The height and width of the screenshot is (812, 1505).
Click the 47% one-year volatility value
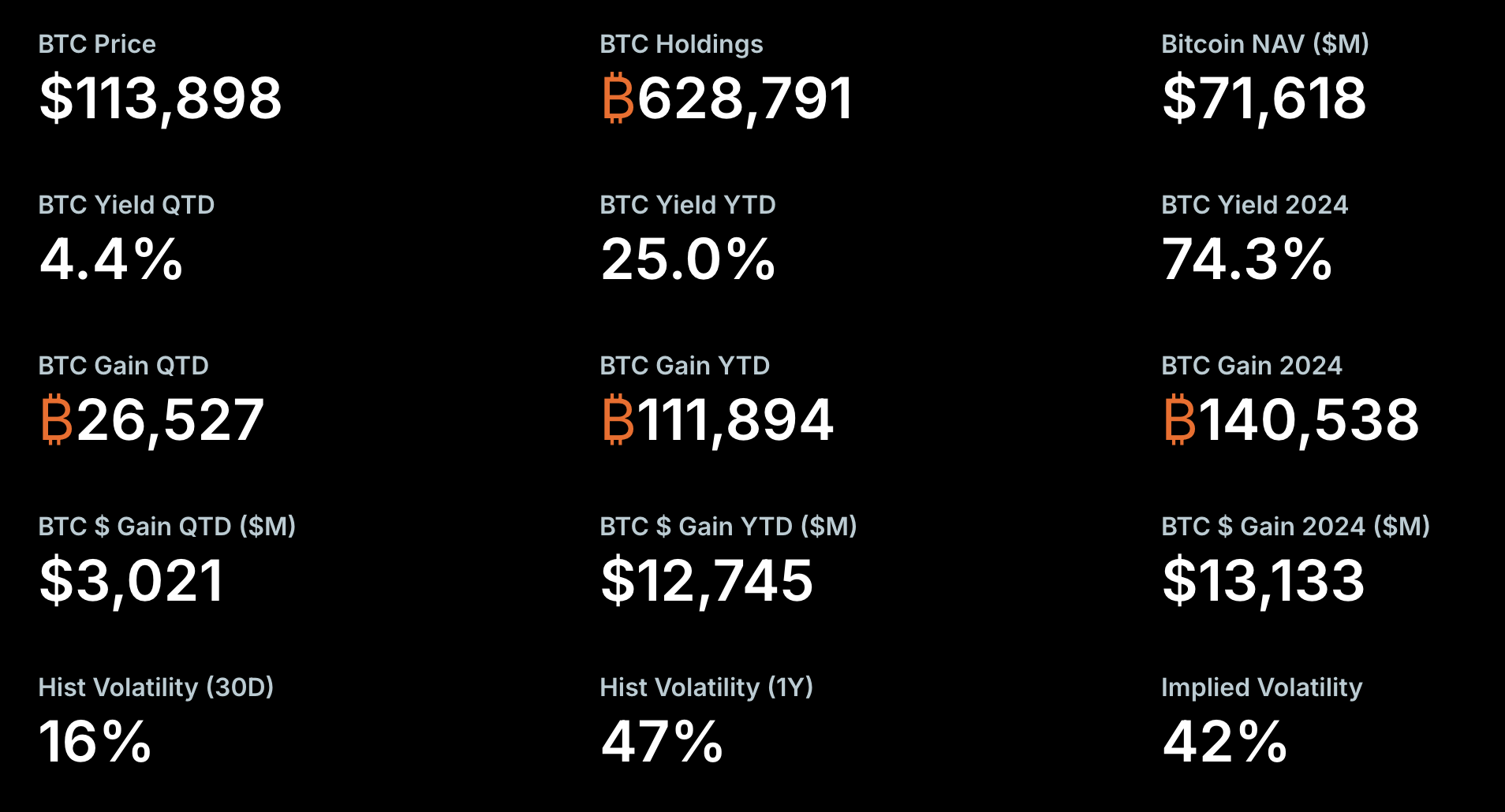(662, 742)
